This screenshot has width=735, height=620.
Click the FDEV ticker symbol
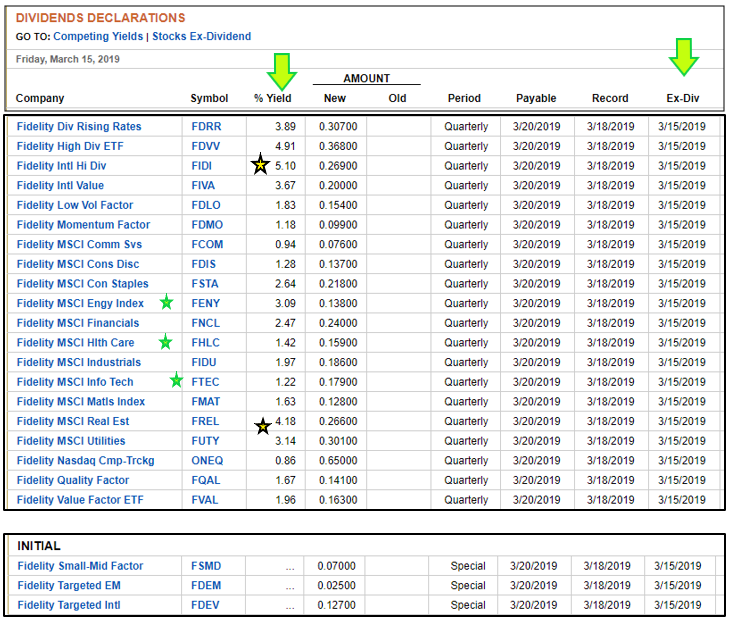(x=206, y=605)
